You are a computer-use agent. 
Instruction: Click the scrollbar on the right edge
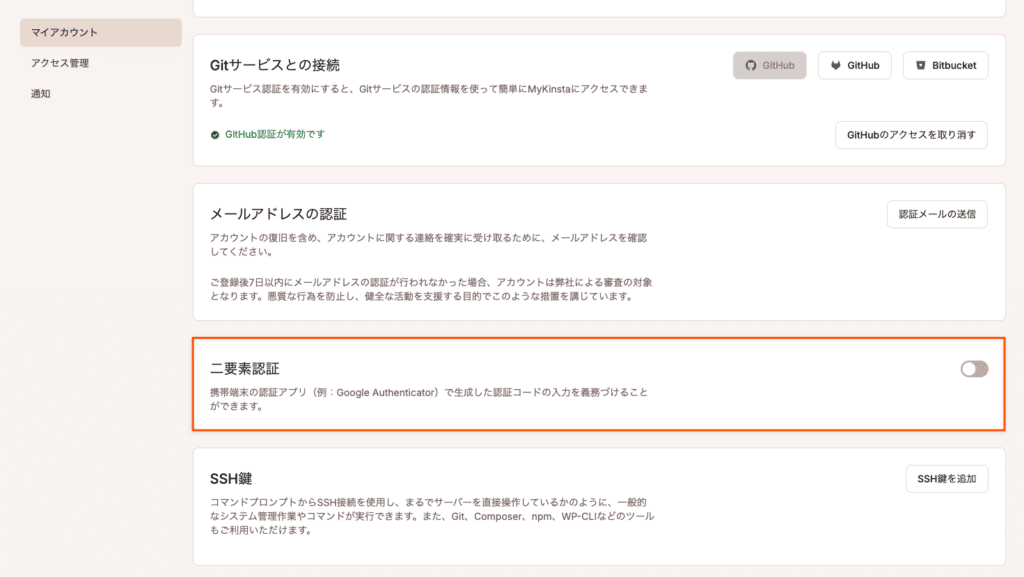[1021, 288]
